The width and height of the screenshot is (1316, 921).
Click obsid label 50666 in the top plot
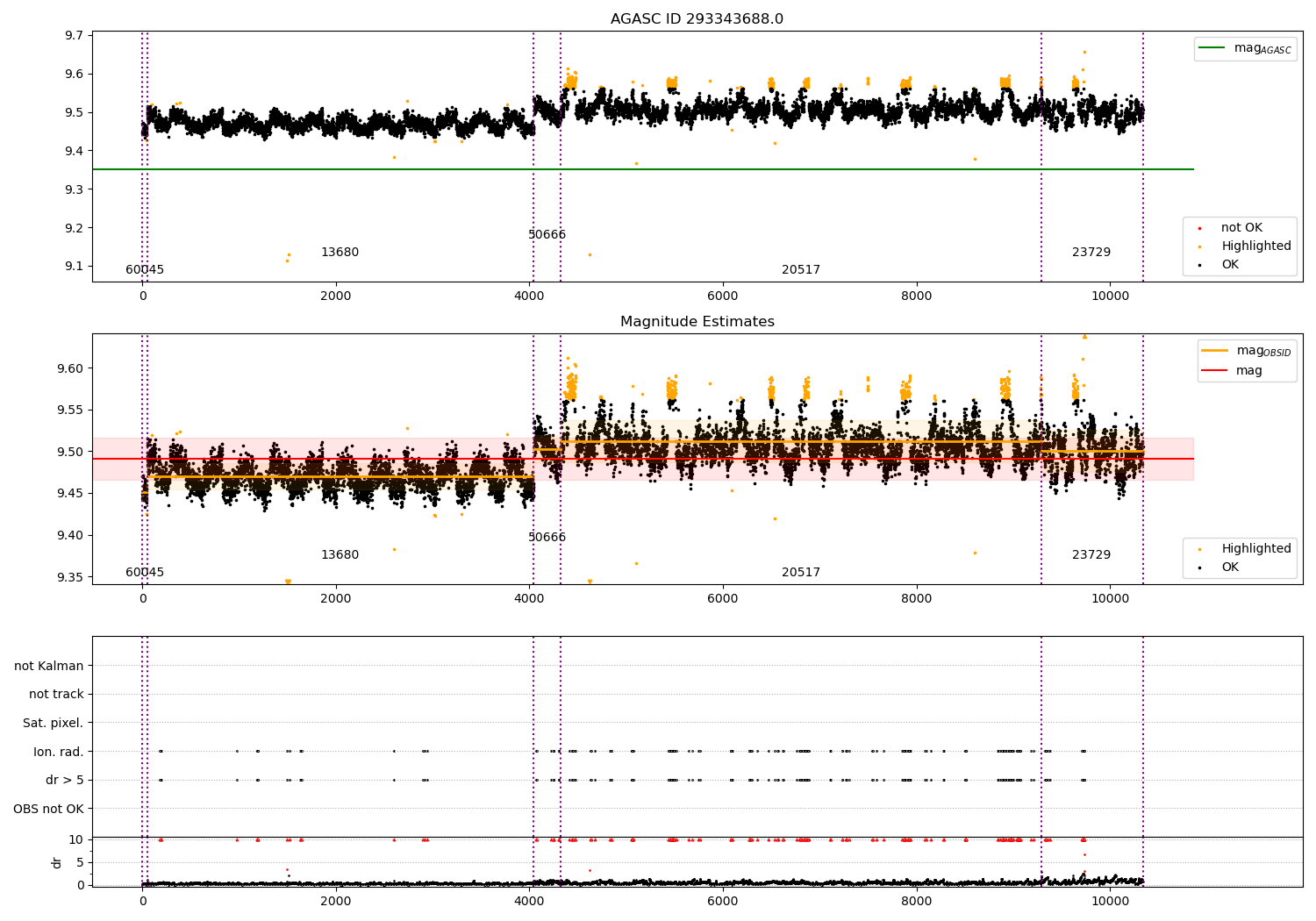pyautogui.click(x=547, y=235)
